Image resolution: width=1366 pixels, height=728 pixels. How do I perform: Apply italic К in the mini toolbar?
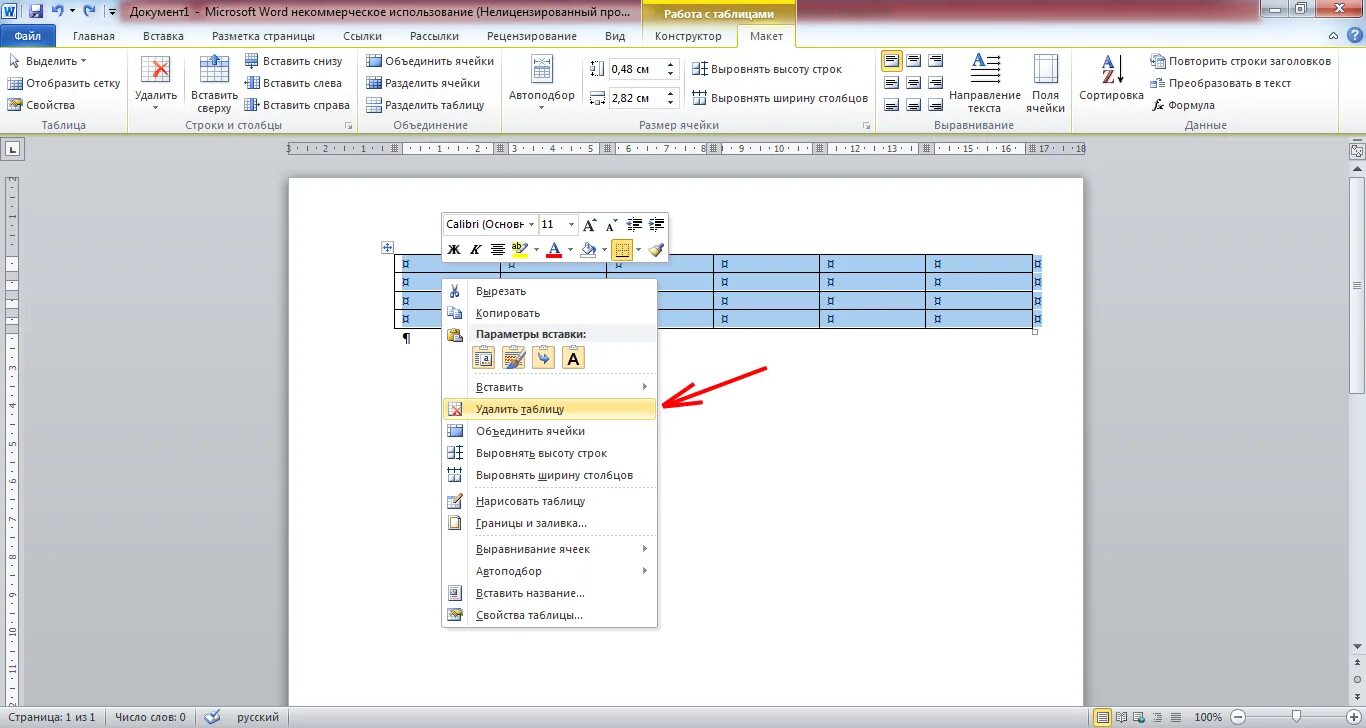(x=476, y=249)
